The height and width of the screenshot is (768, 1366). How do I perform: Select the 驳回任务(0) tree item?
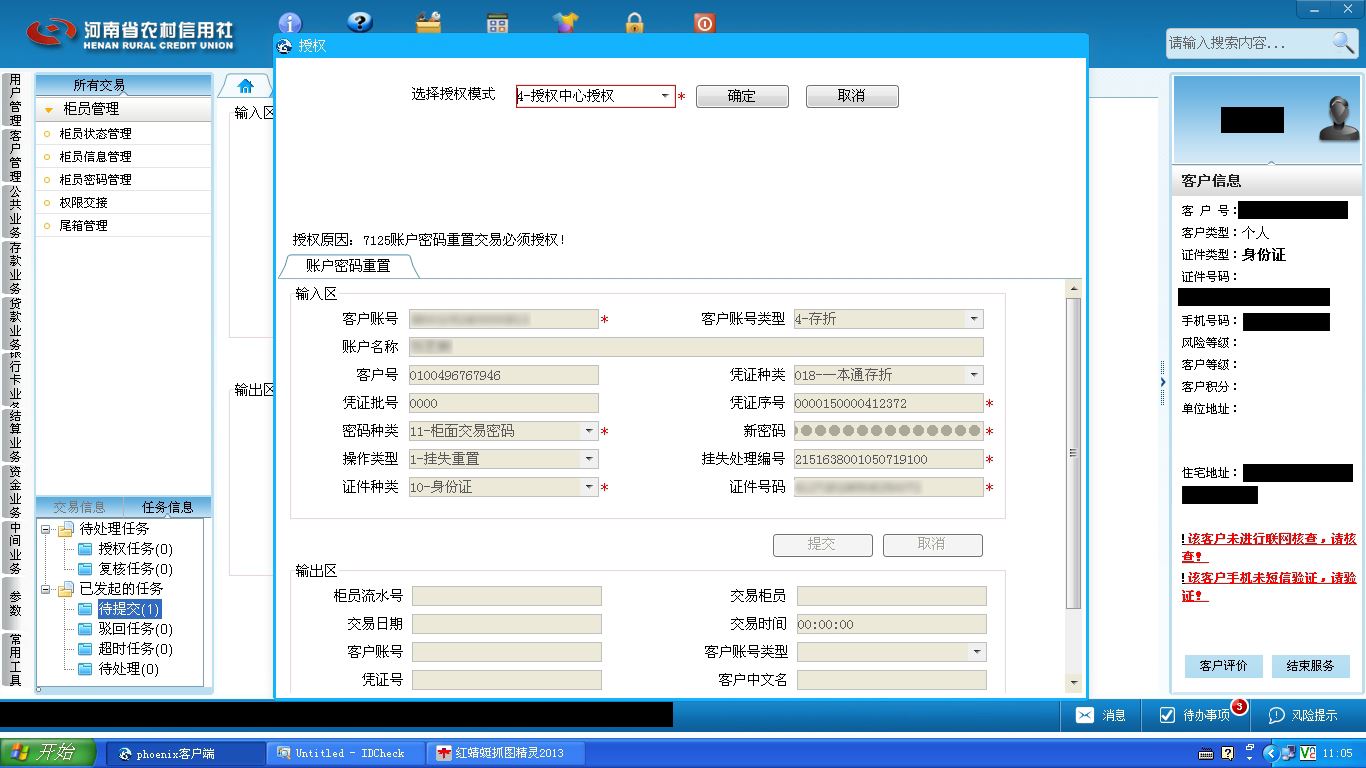click(135, 629)
